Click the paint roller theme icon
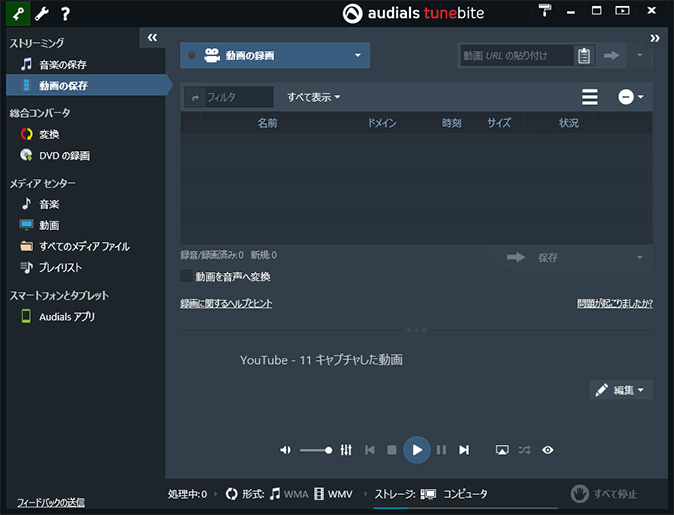The width and height of the screenshot is (674, 515). [545, 10]
